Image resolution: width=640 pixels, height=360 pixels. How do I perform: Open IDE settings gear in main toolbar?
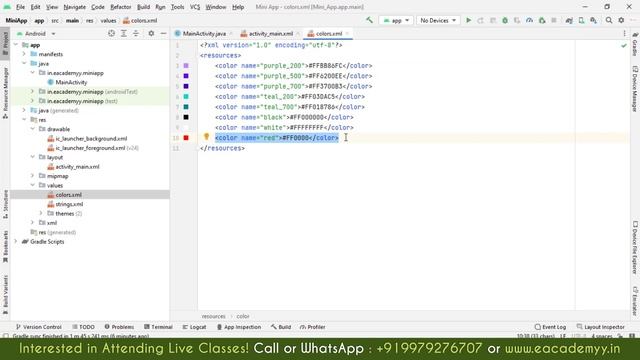[621, 20]
